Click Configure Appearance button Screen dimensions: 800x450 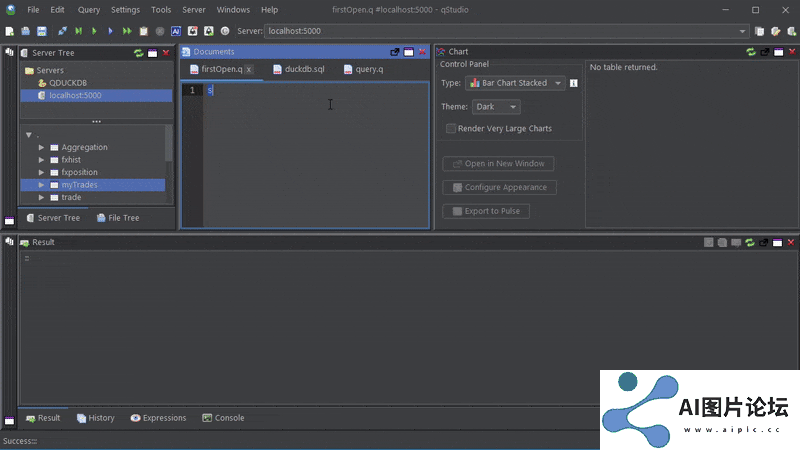point(499,187)
